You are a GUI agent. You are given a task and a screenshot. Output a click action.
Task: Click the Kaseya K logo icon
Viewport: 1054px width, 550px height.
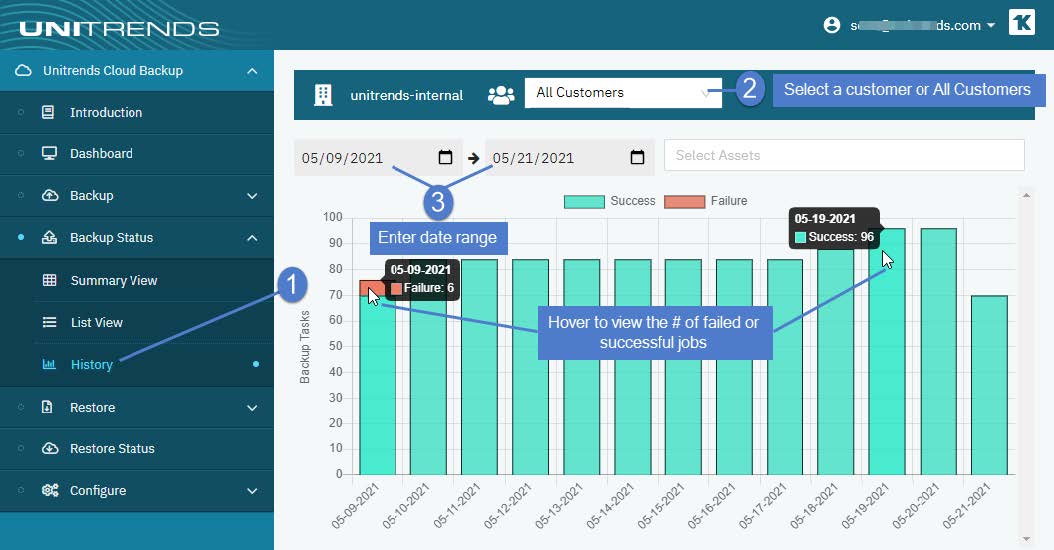click(1022, 22)
